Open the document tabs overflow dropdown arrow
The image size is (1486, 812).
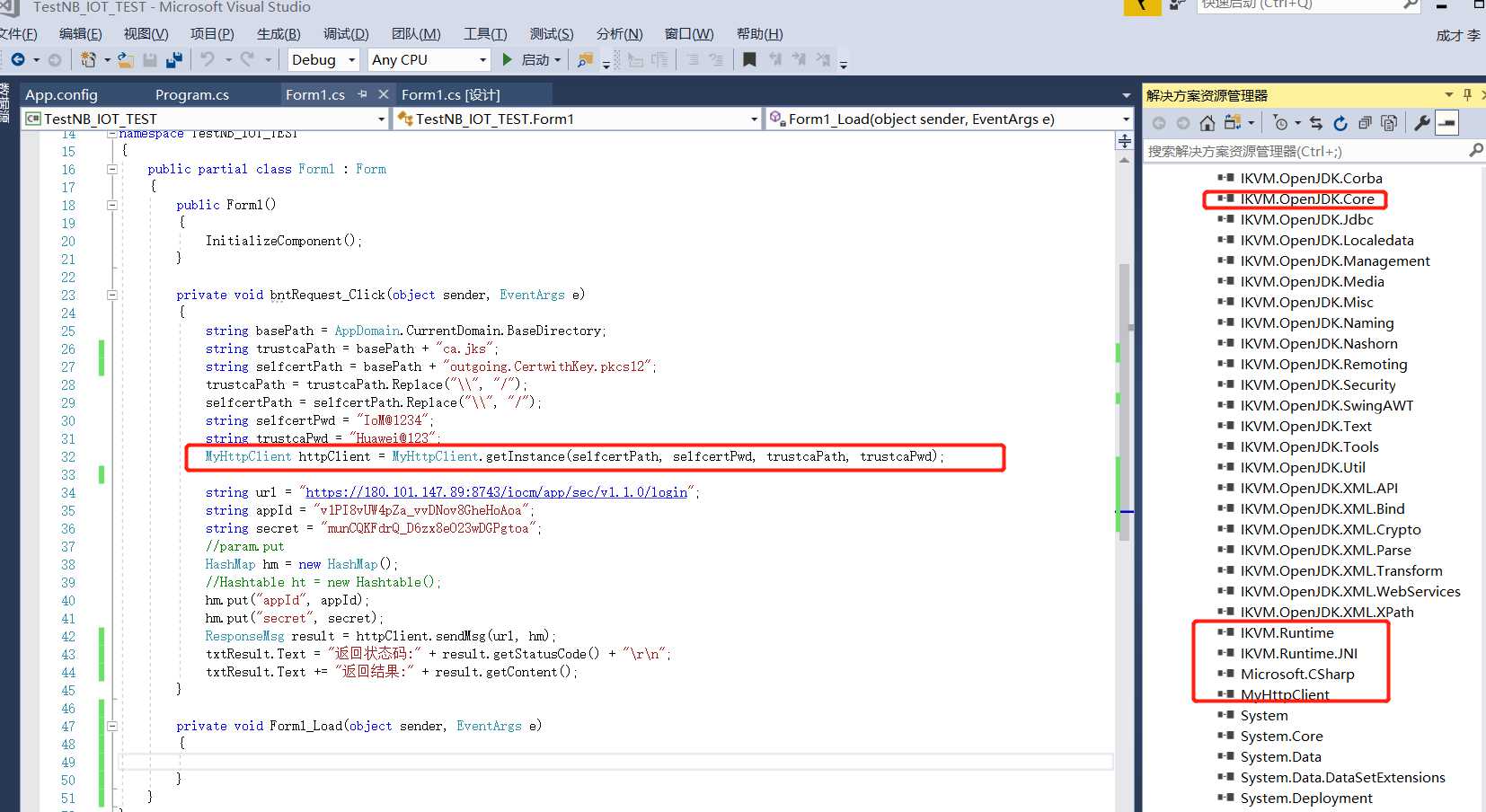[1126, 95]
